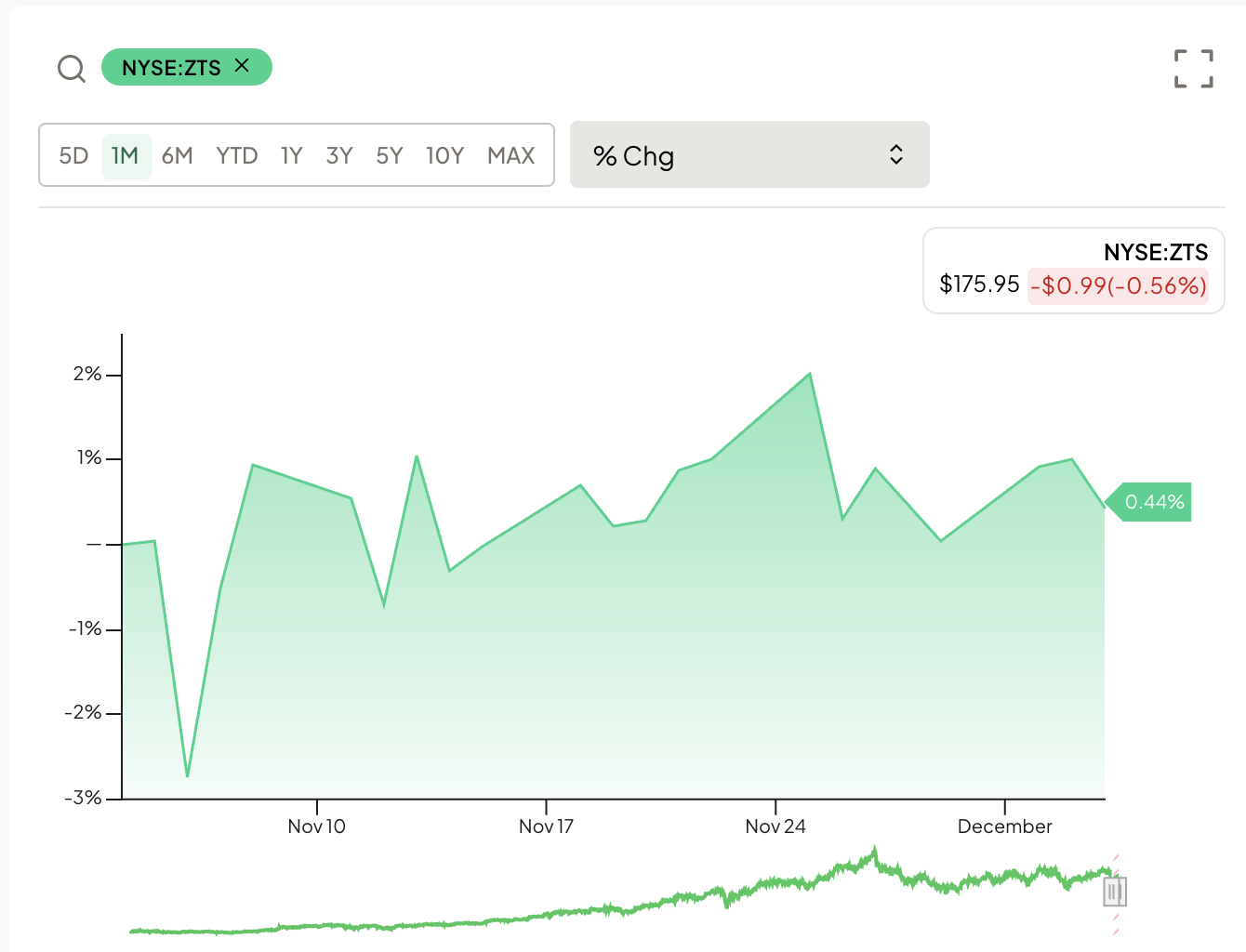Click the range slider handle on mini chart
Image resolution: width=1246 pixels, height=952 pixels.
(x=1115, y=892)
